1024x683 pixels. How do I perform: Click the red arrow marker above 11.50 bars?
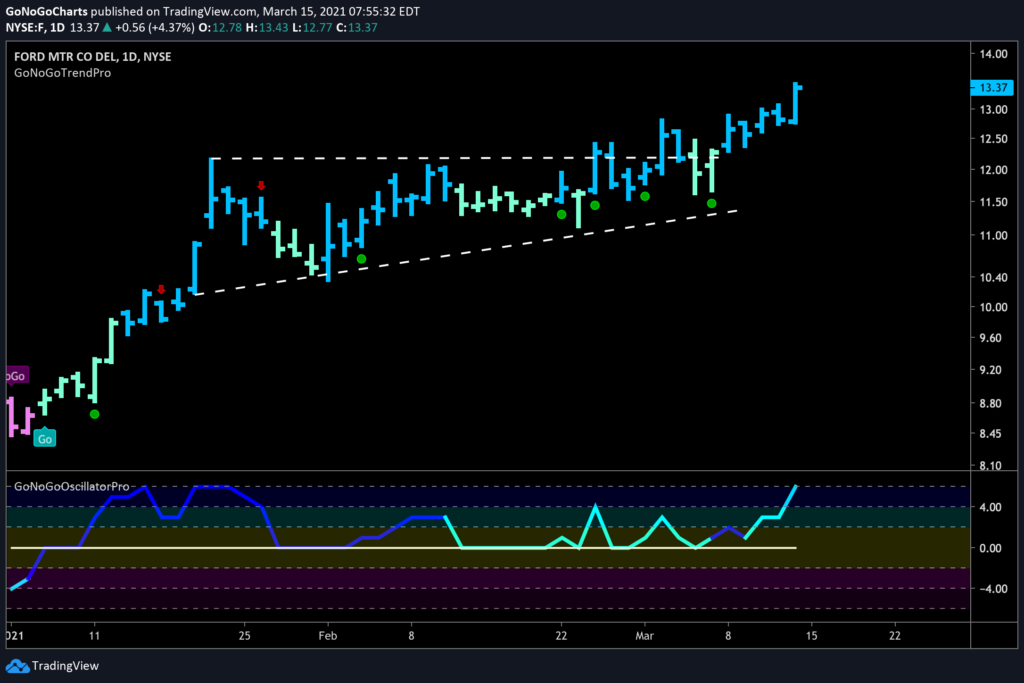(x=261, y=186)
